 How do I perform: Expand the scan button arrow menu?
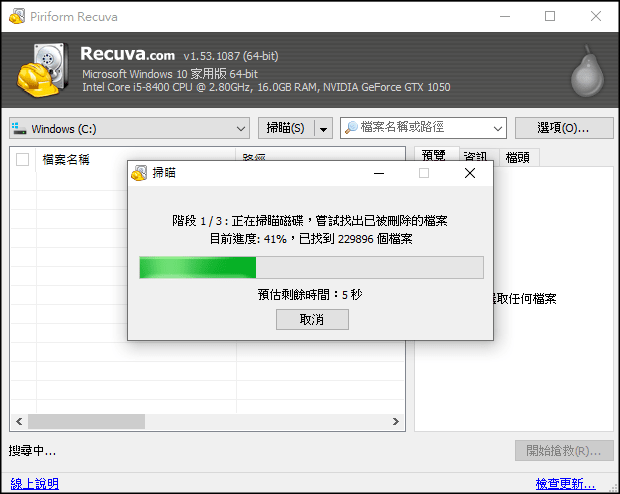click(323, 128)
